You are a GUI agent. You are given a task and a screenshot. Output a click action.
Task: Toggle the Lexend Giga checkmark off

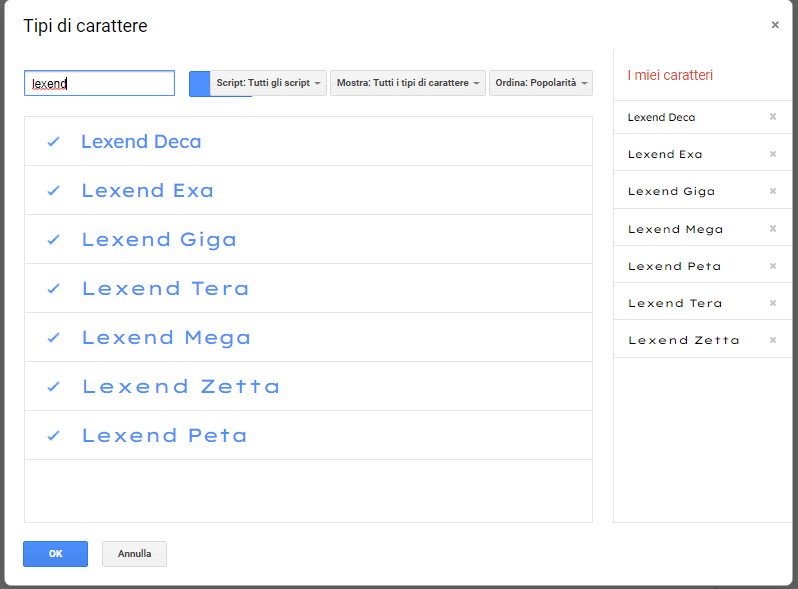pos(54,240)
